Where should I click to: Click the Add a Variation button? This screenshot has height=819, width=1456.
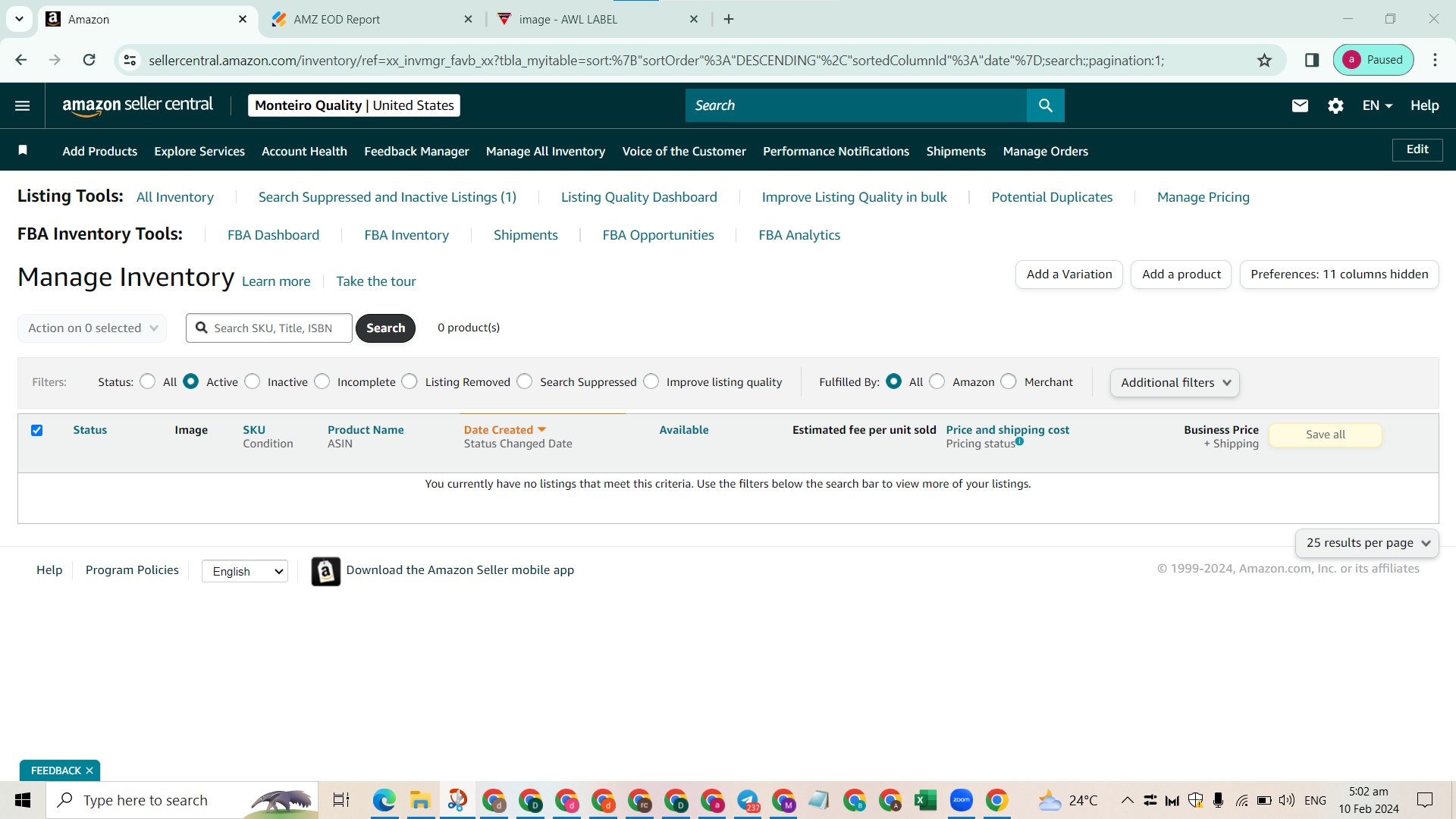tap(1069, 275)
